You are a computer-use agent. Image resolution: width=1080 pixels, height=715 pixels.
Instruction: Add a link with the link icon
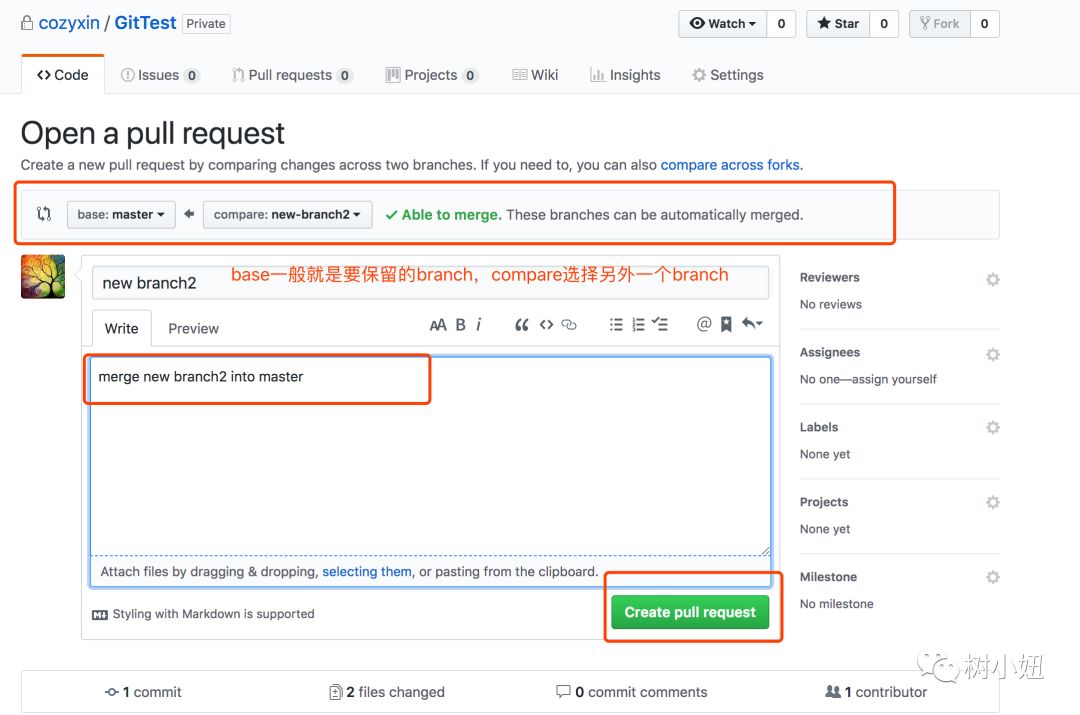[569, 324]
